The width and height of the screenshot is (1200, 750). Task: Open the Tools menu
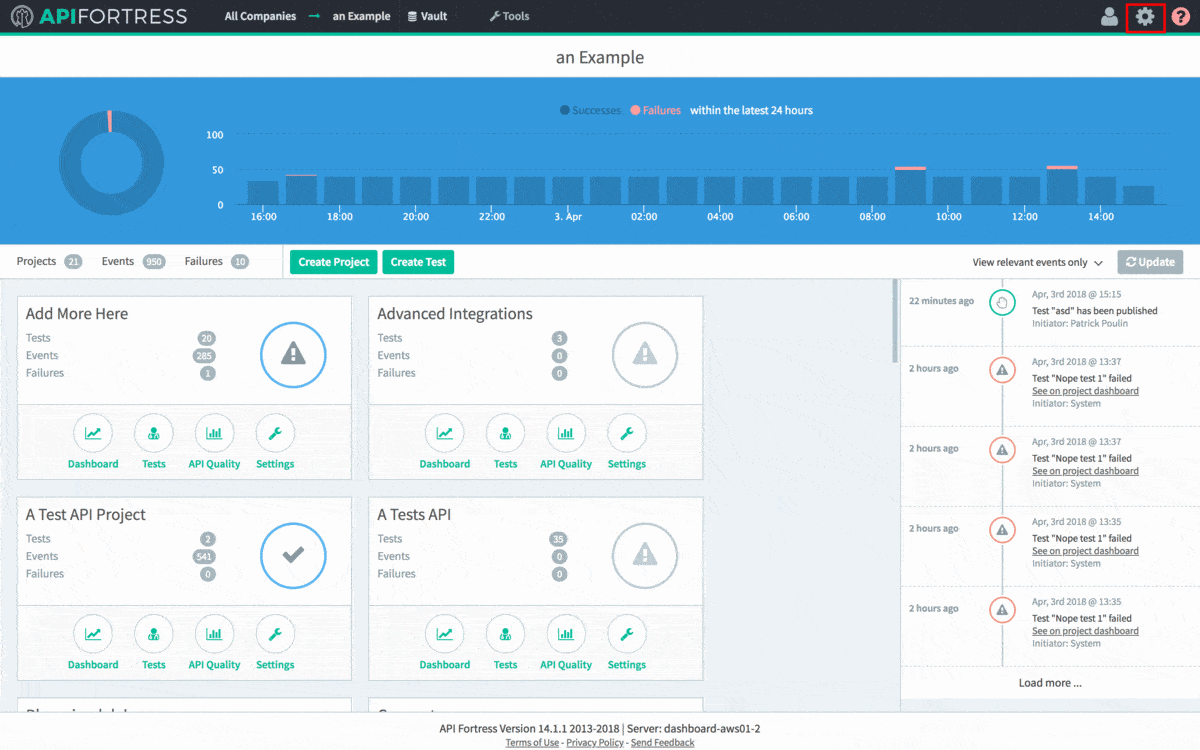click(510, 17)
